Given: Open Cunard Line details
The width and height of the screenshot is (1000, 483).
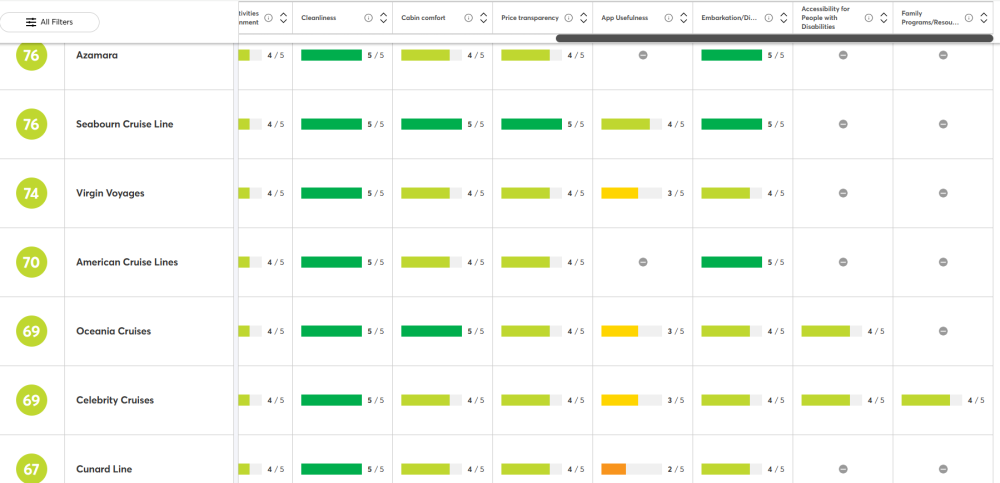Looking at the screenshot, I should coord(104,469).
